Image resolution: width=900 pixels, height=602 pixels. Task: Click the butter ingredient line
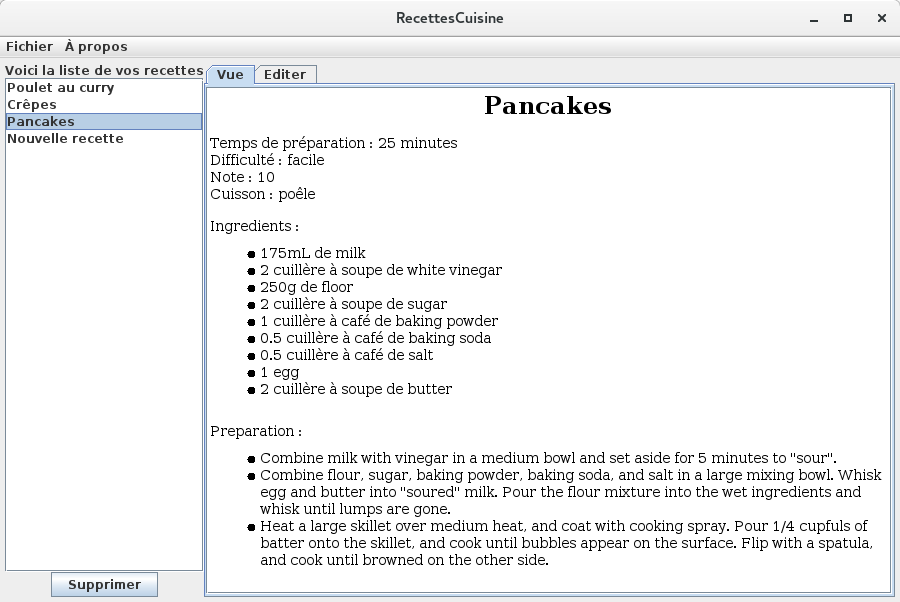click(356, 389)
